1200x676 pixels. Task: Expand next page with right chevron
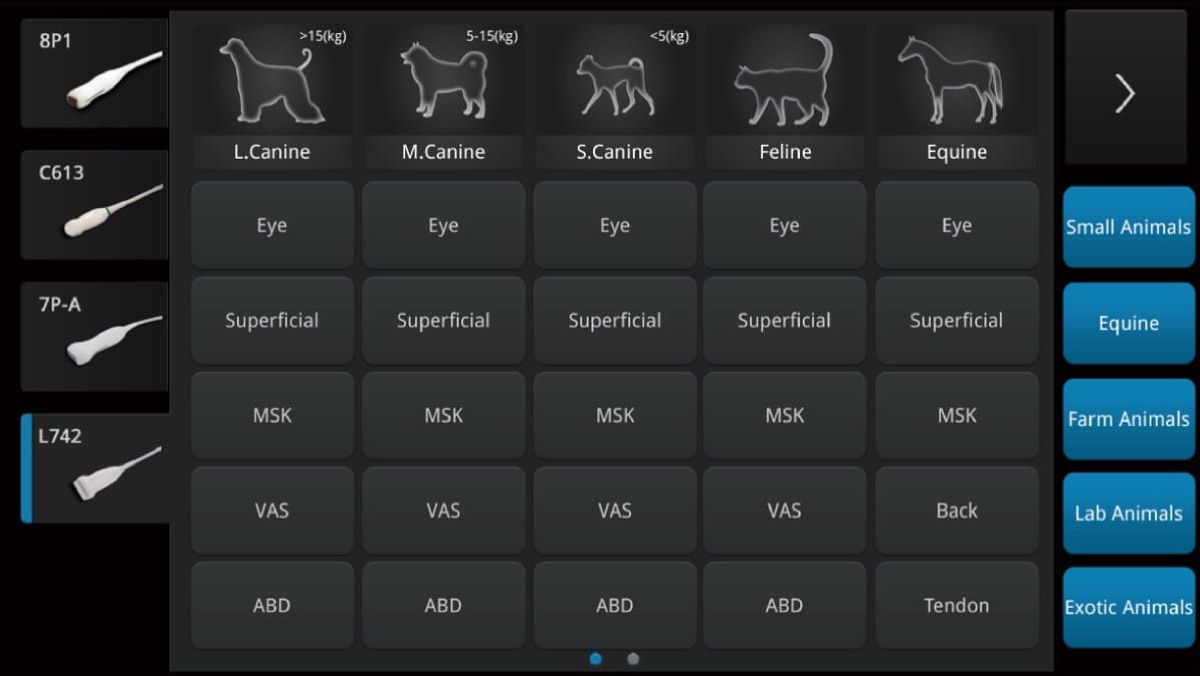(1125, 93)
